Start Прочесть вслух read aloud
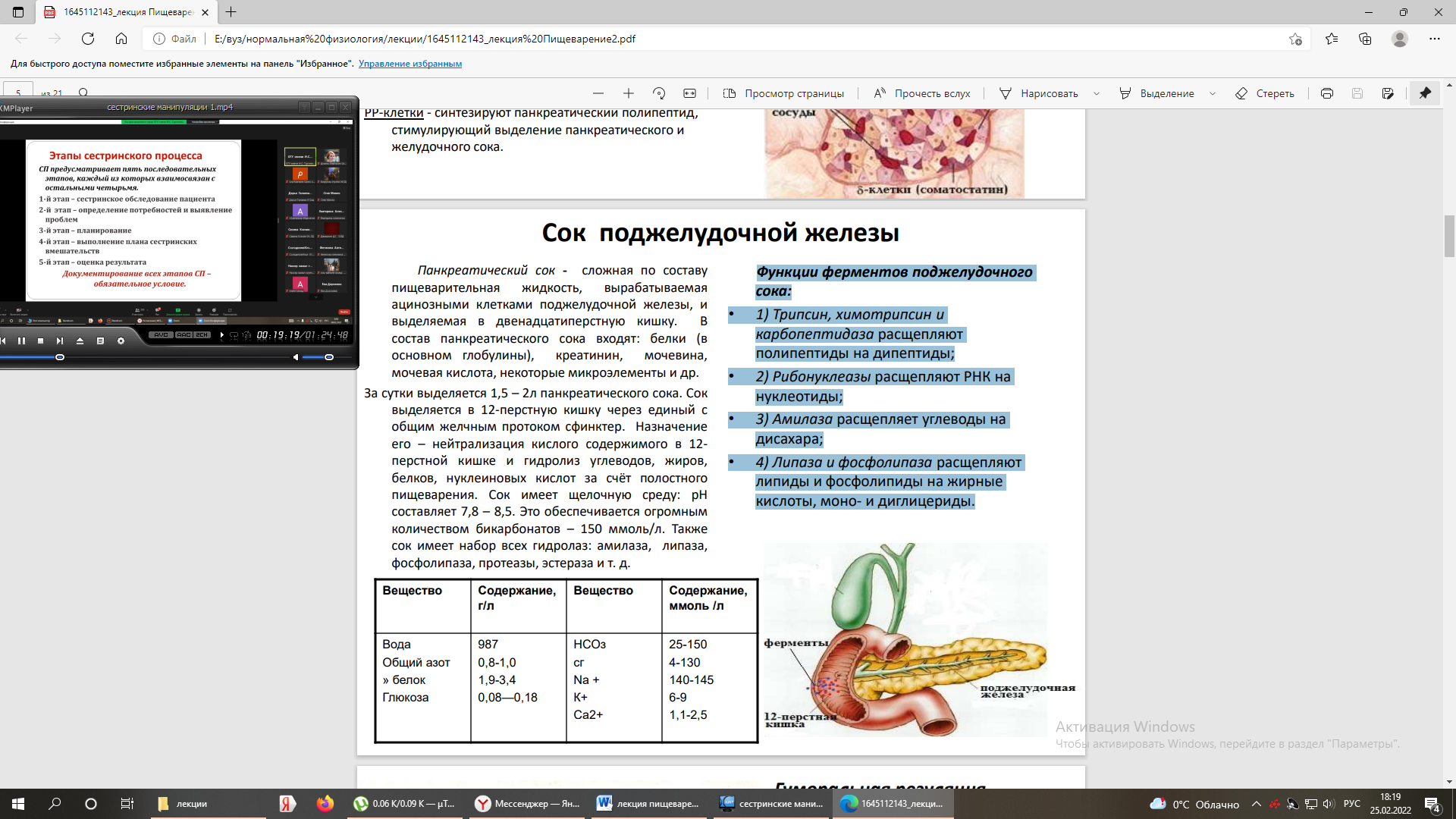Screen dimensions: 1456x819 pyautogui.click(x=922, y=93)
